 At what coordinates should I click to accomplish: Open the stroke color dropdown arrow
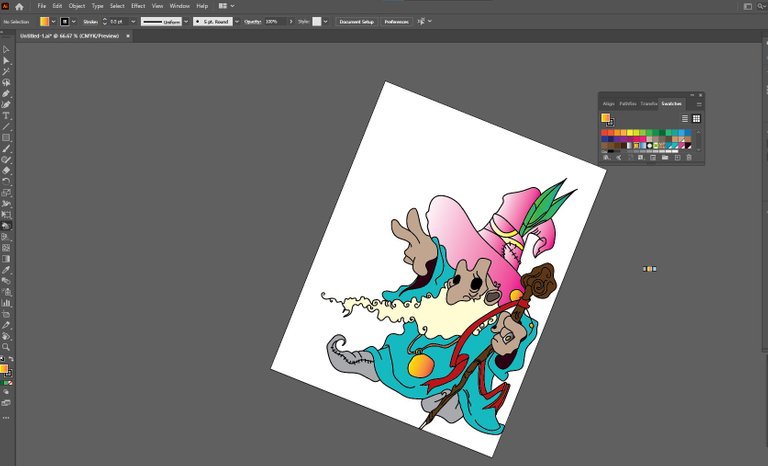click(73, 22)
